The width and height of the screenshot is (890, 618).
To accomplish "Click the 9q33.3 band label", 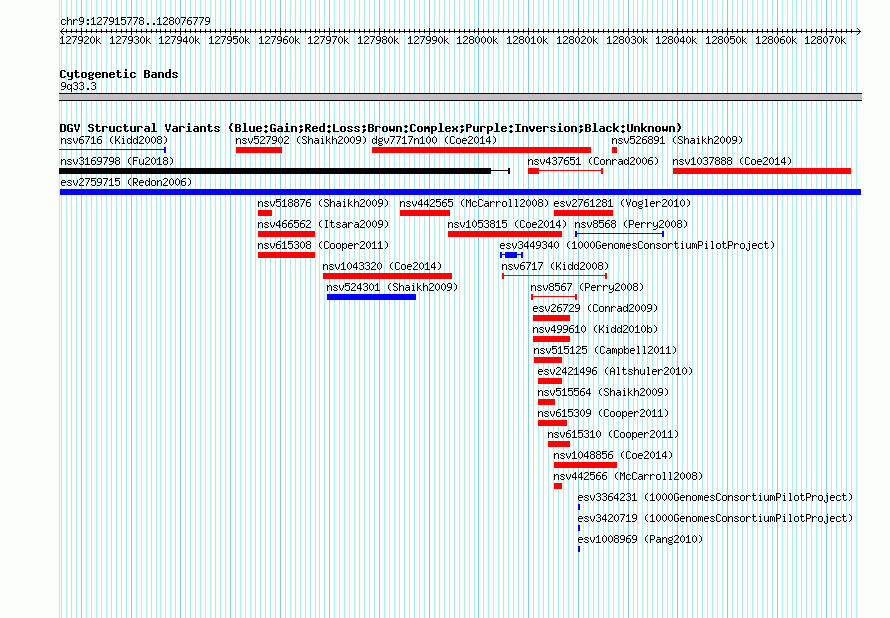I will [x=78, y=86].
